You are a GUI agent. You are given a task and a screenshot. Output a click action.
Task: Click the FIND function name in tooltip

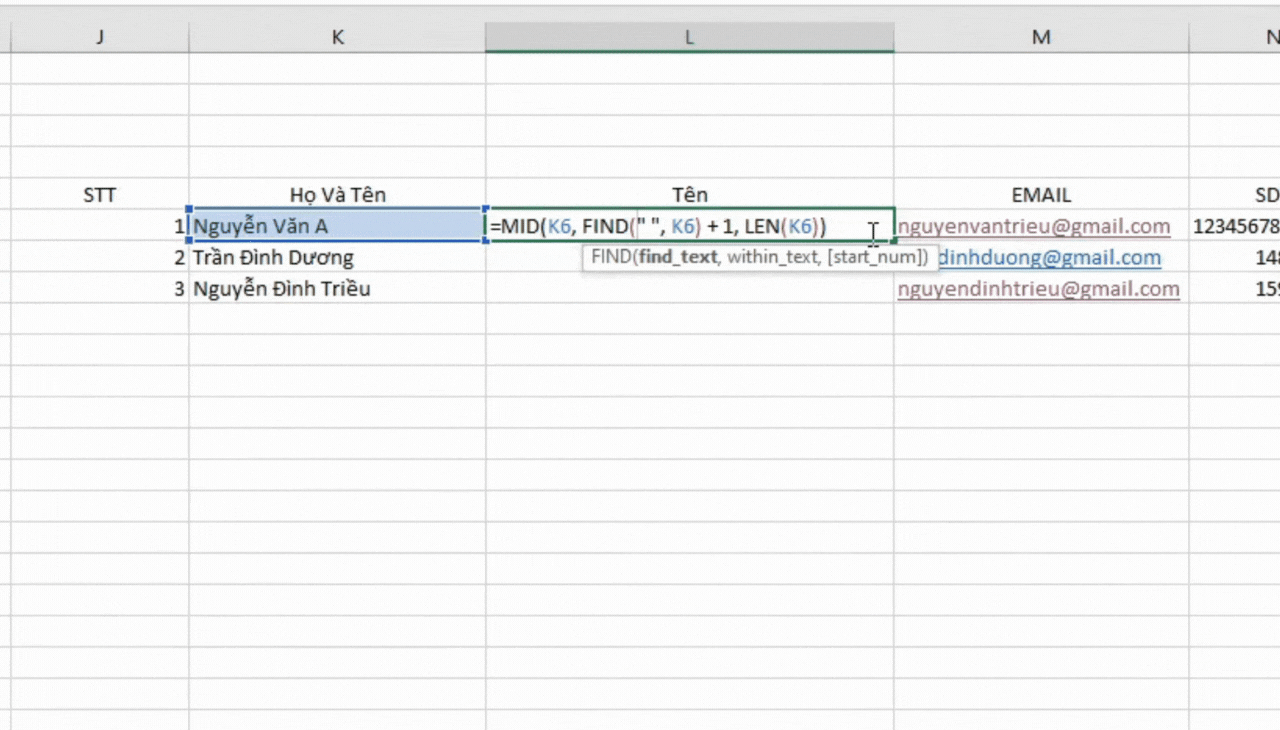point(610,257)
